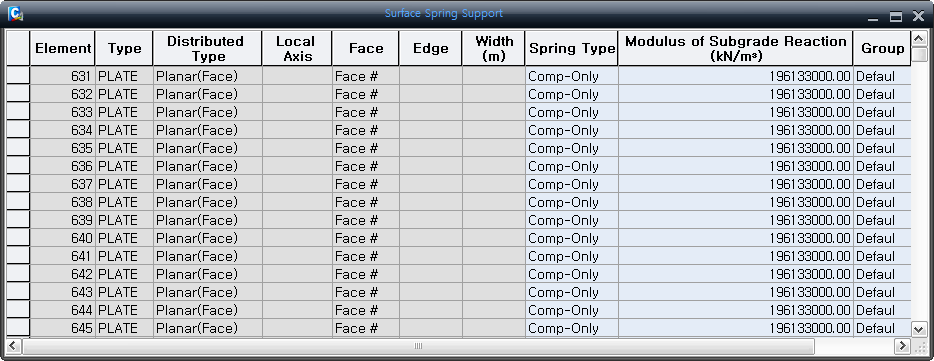
Task: Open Spring Type cell for element 640
Action: point(572,238)
